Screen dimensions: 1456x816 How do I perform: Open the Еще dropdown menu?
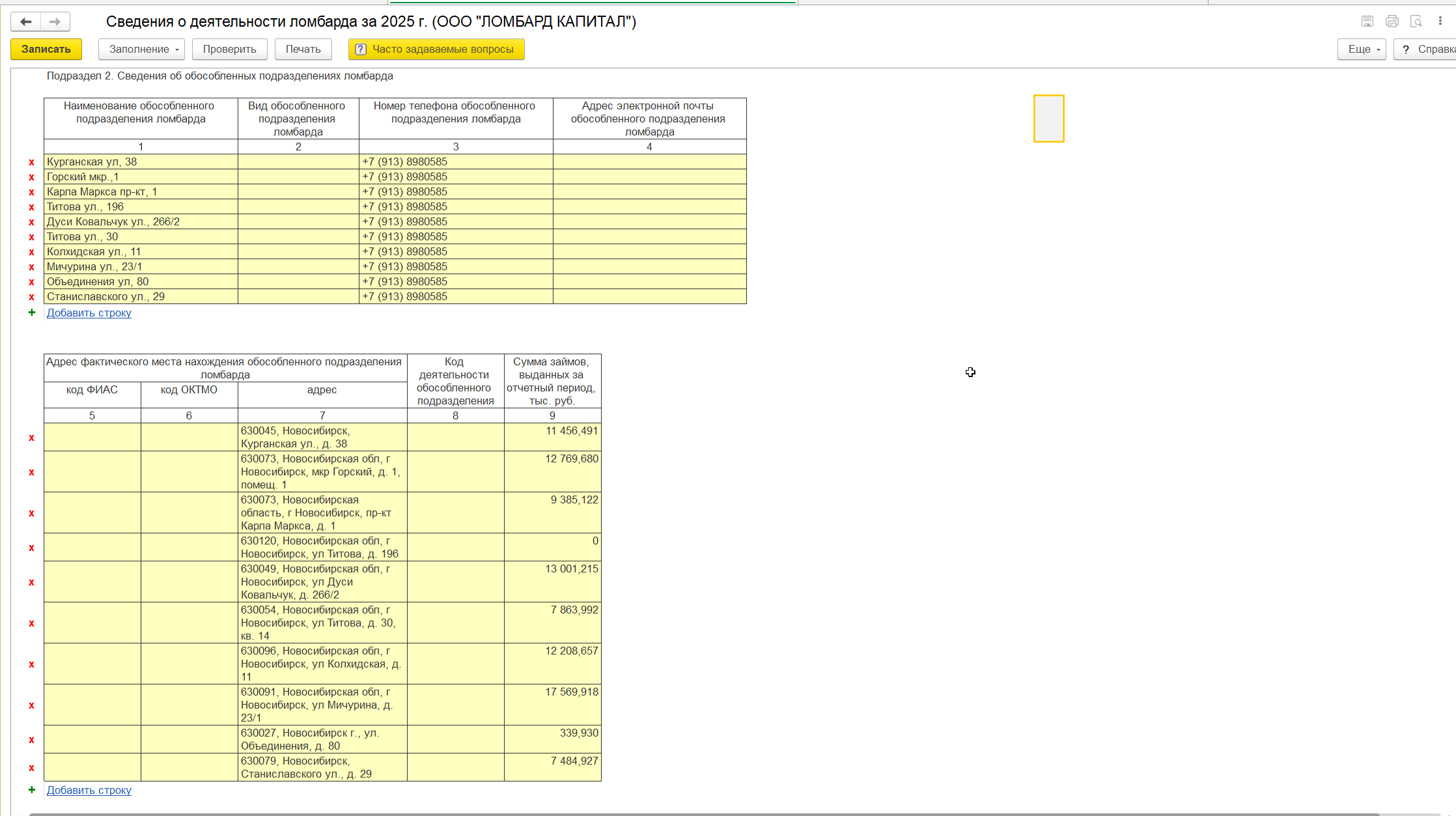[1362, 49]
